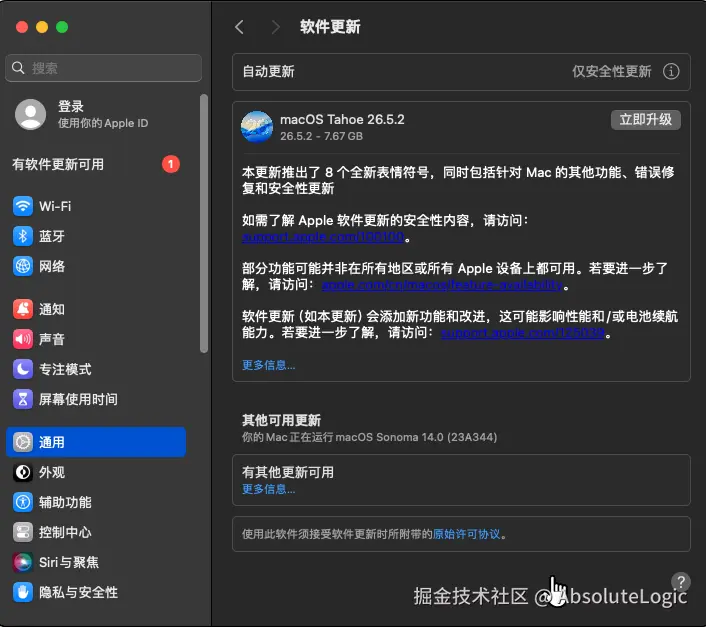Go forward with the right chevron

coord(276,27)
